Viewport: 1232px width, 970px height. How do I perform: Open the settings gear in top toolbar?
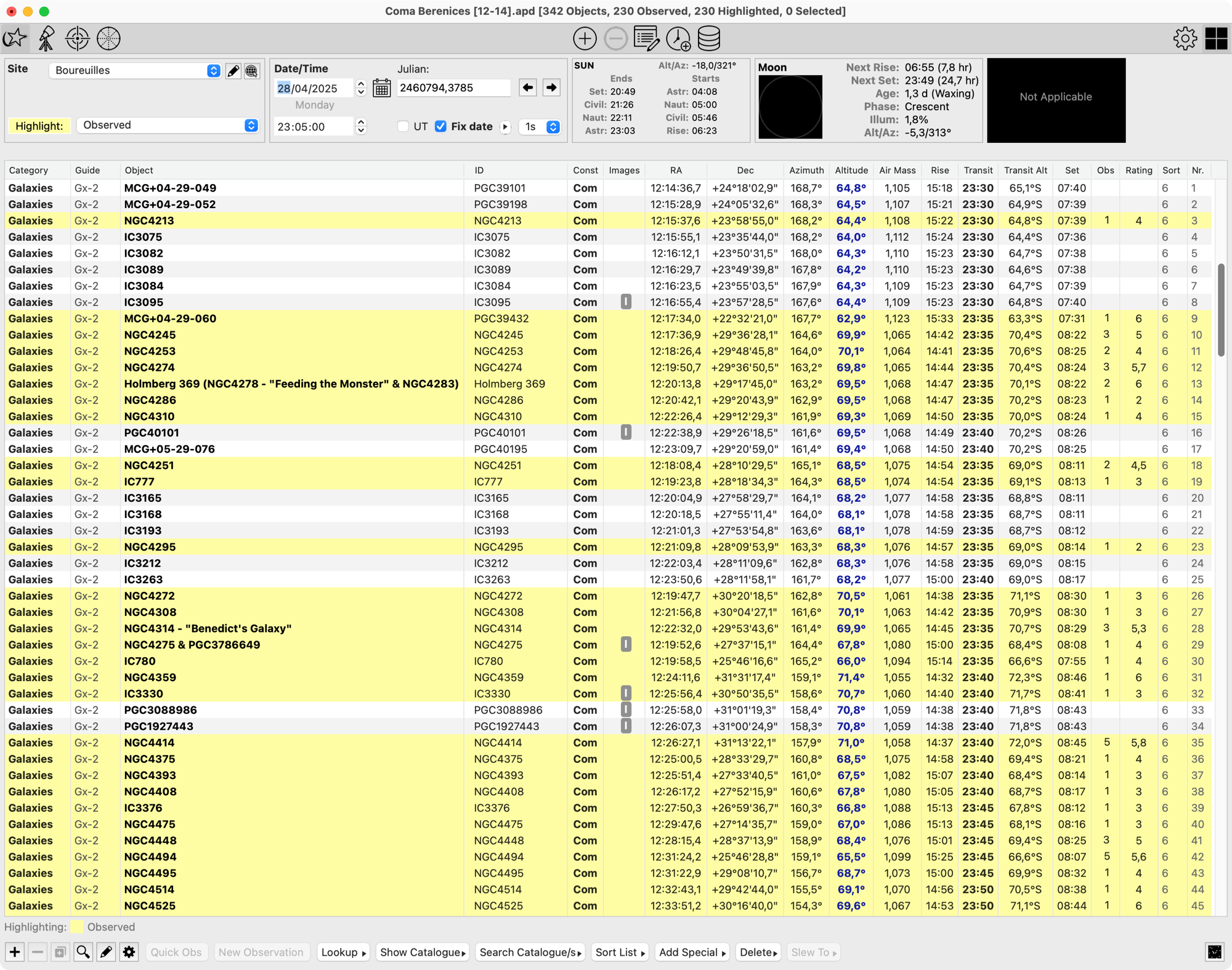1185,38
